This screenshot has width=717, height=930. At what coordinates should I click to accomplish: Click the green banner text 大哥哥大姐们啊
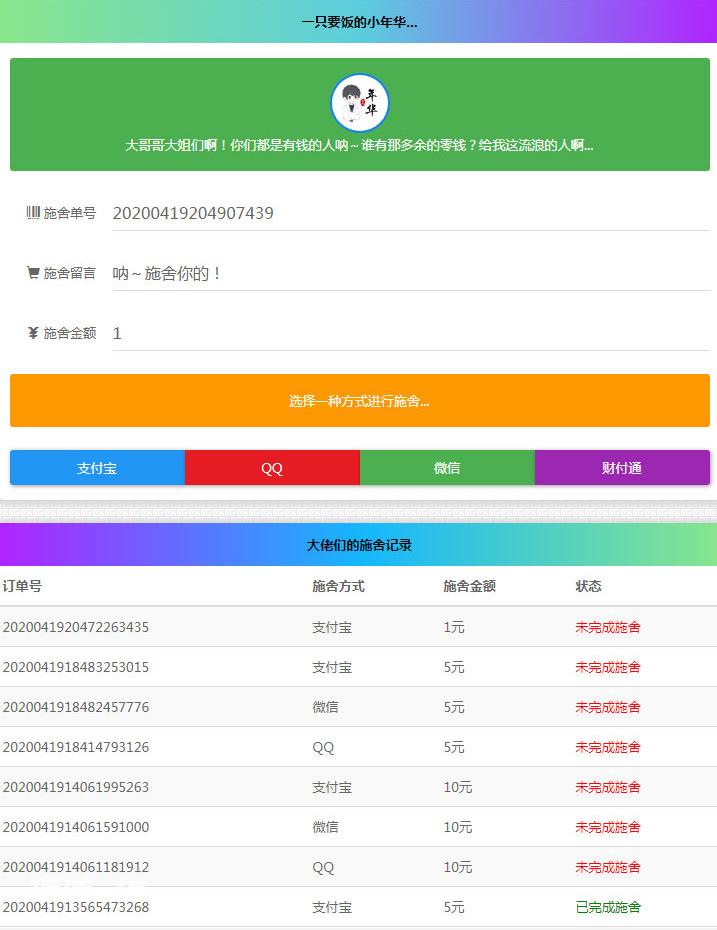(359, 145)
